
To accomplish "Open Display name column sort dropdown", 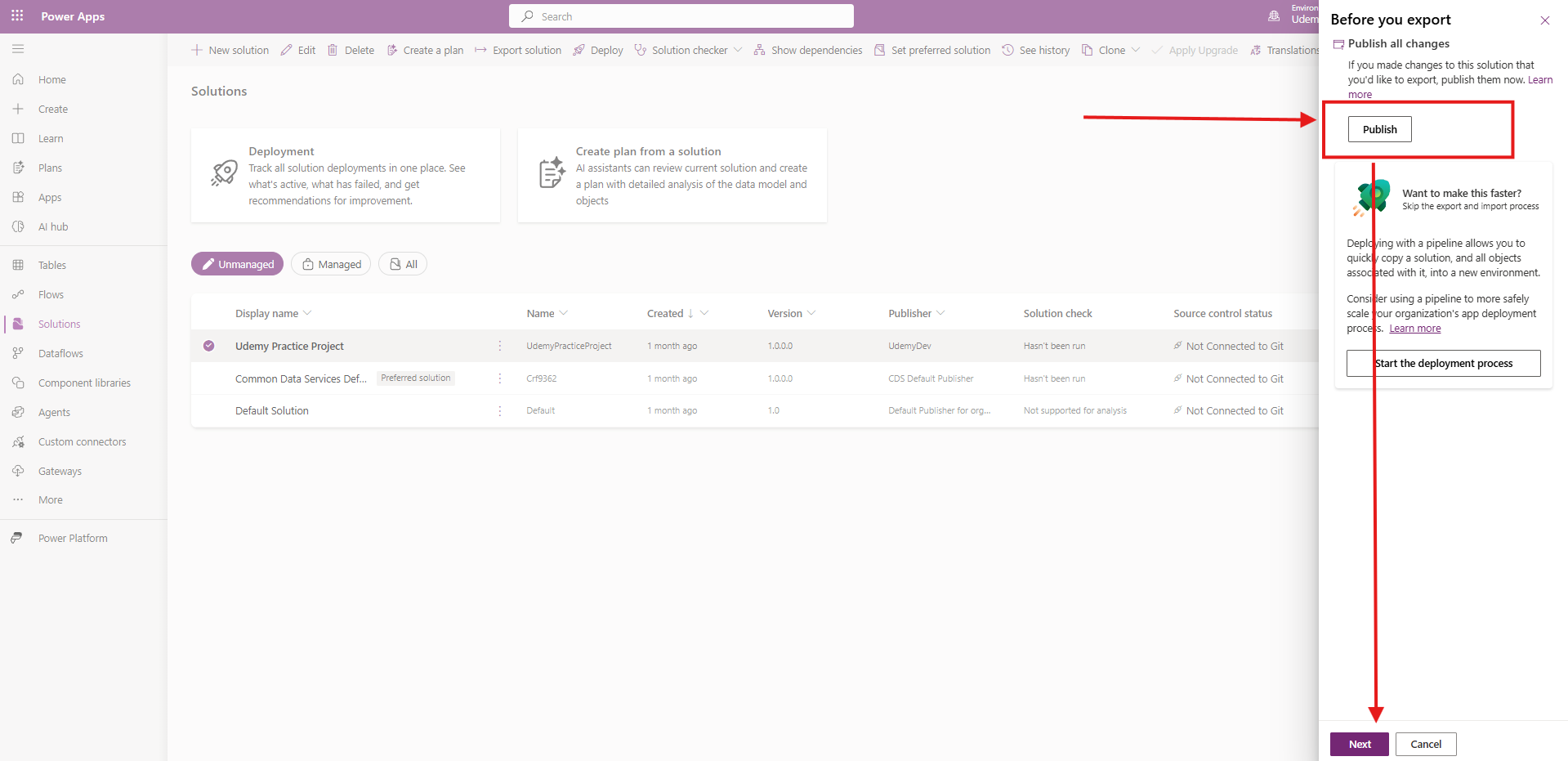I will click(x=307, y=313).
